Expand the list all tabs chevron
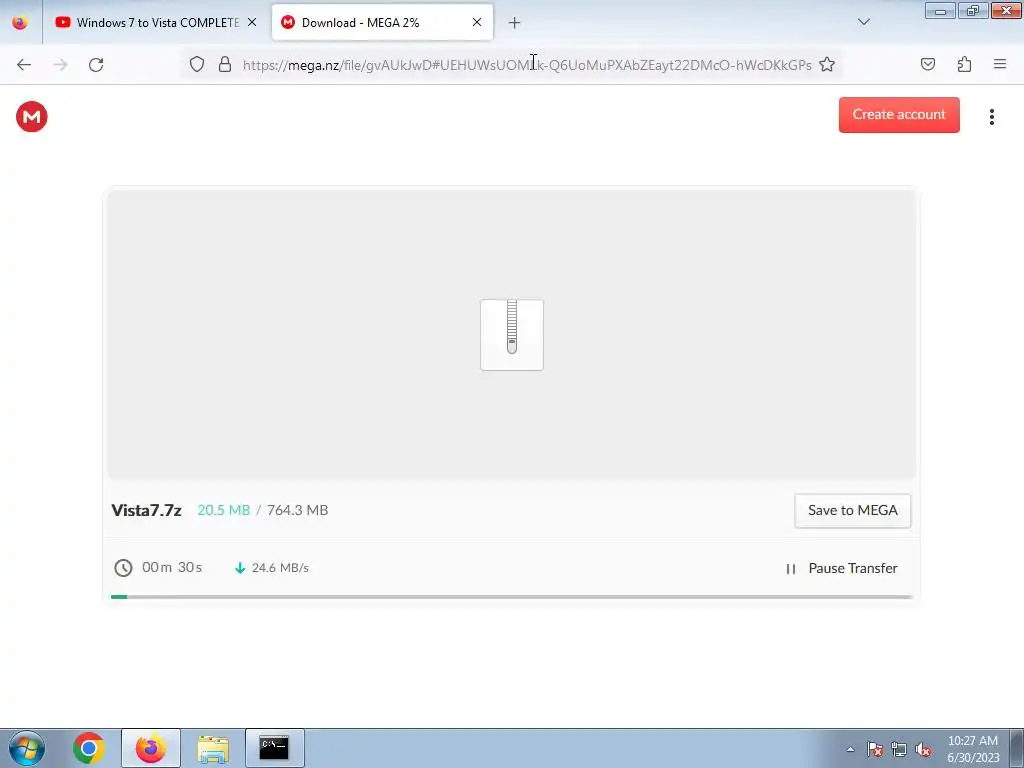 click(863, 22)
